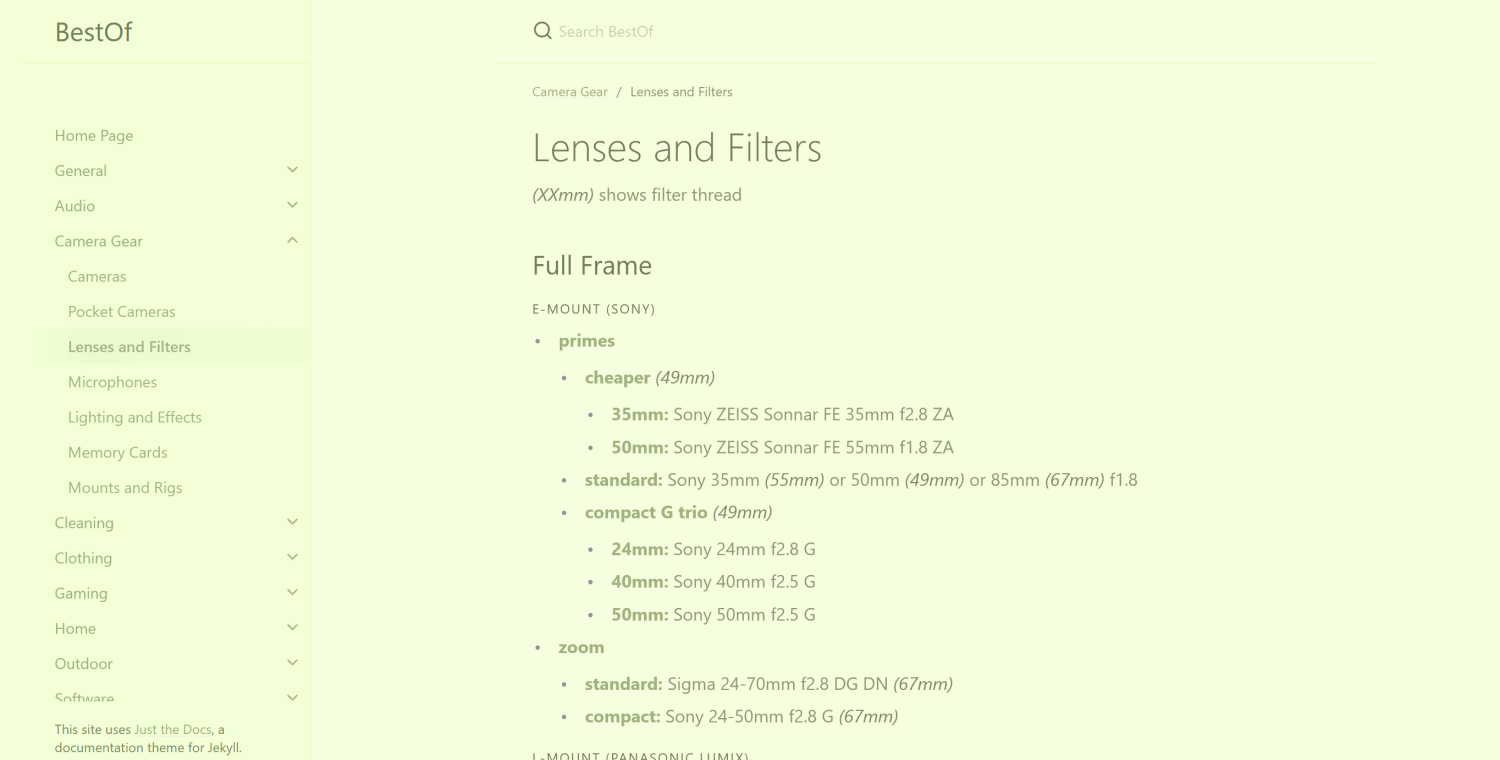Expand the Outdoor section chevron
Image resolution: width=1500 pixels, height=760 pixels.
point(292,663)
